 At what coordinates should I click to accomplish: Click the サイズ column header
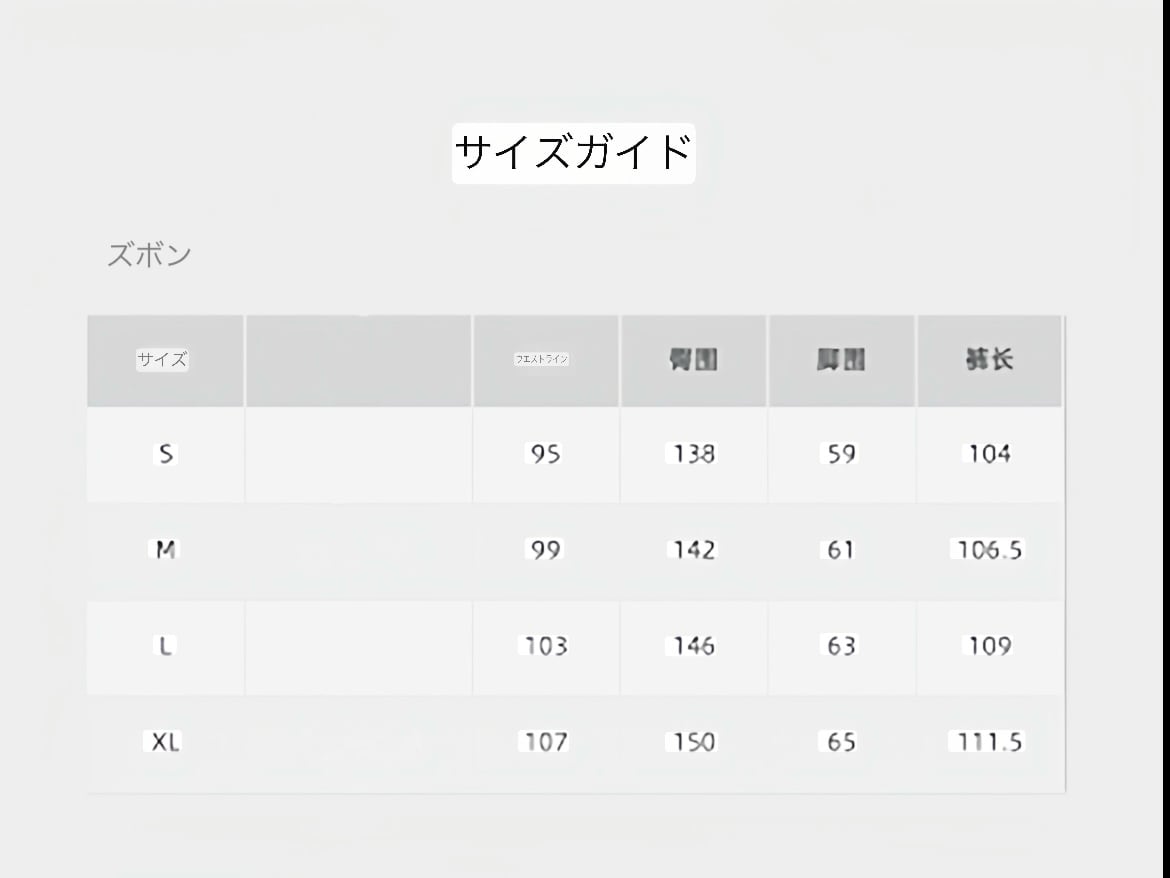[163, 360]
